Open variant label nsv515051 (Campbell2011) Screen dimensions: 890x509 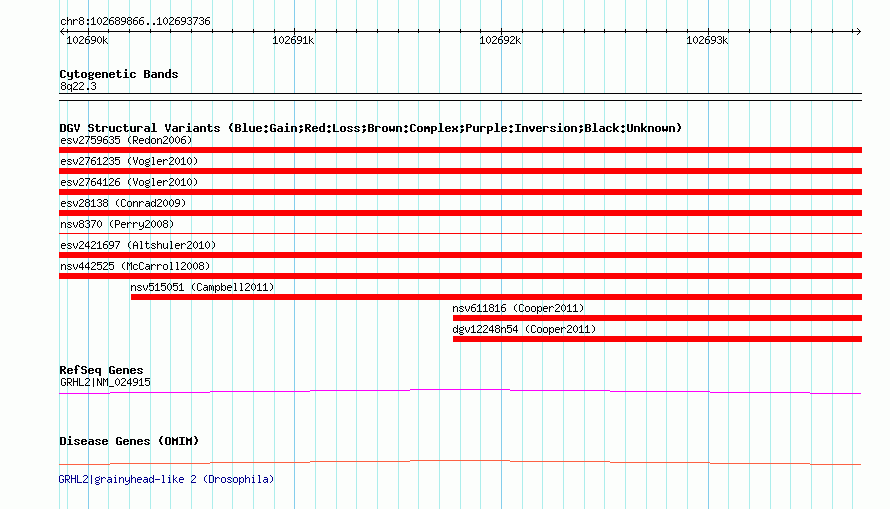202,287
